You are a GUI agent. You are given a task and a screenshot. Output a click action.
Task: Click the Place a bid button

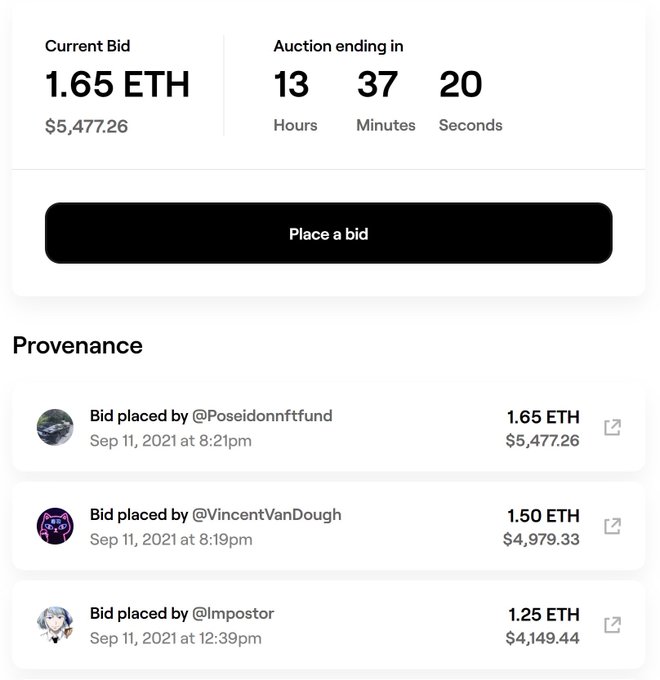coord(328,234)
